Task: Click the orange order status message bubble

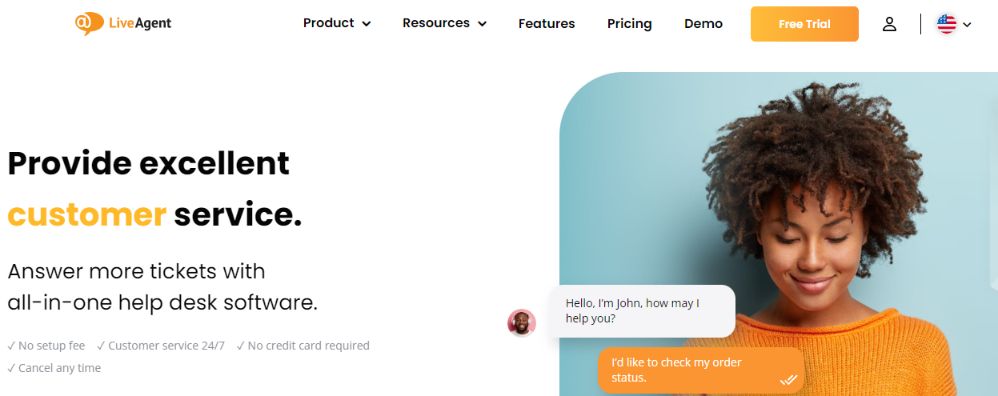Action: tap(701, 370)
